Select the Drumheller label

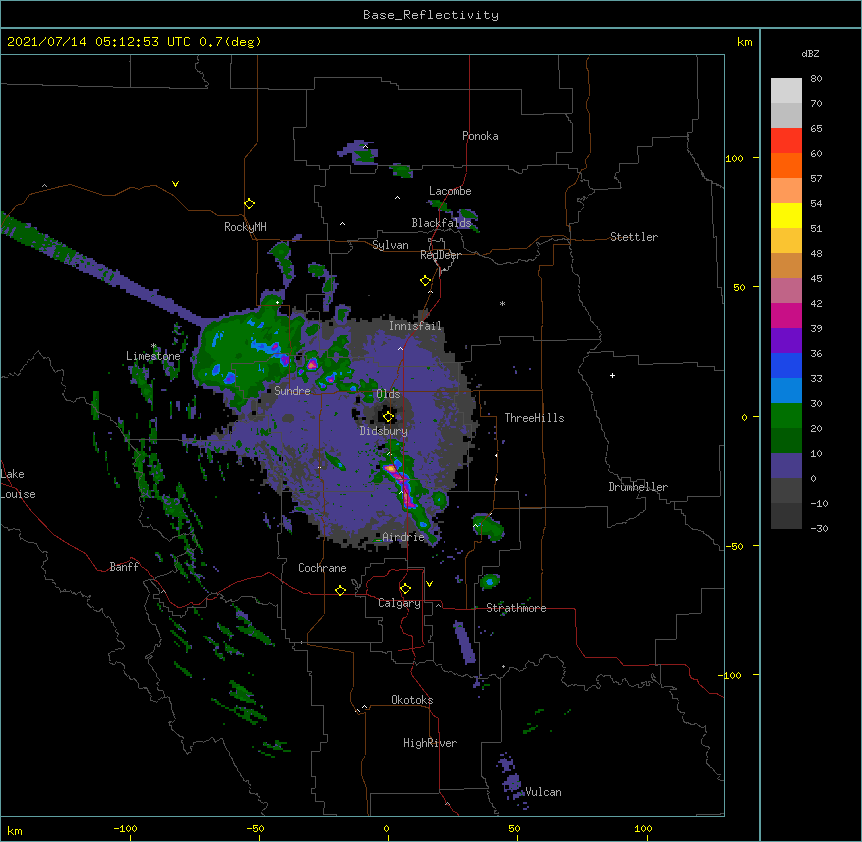point(638,487)
